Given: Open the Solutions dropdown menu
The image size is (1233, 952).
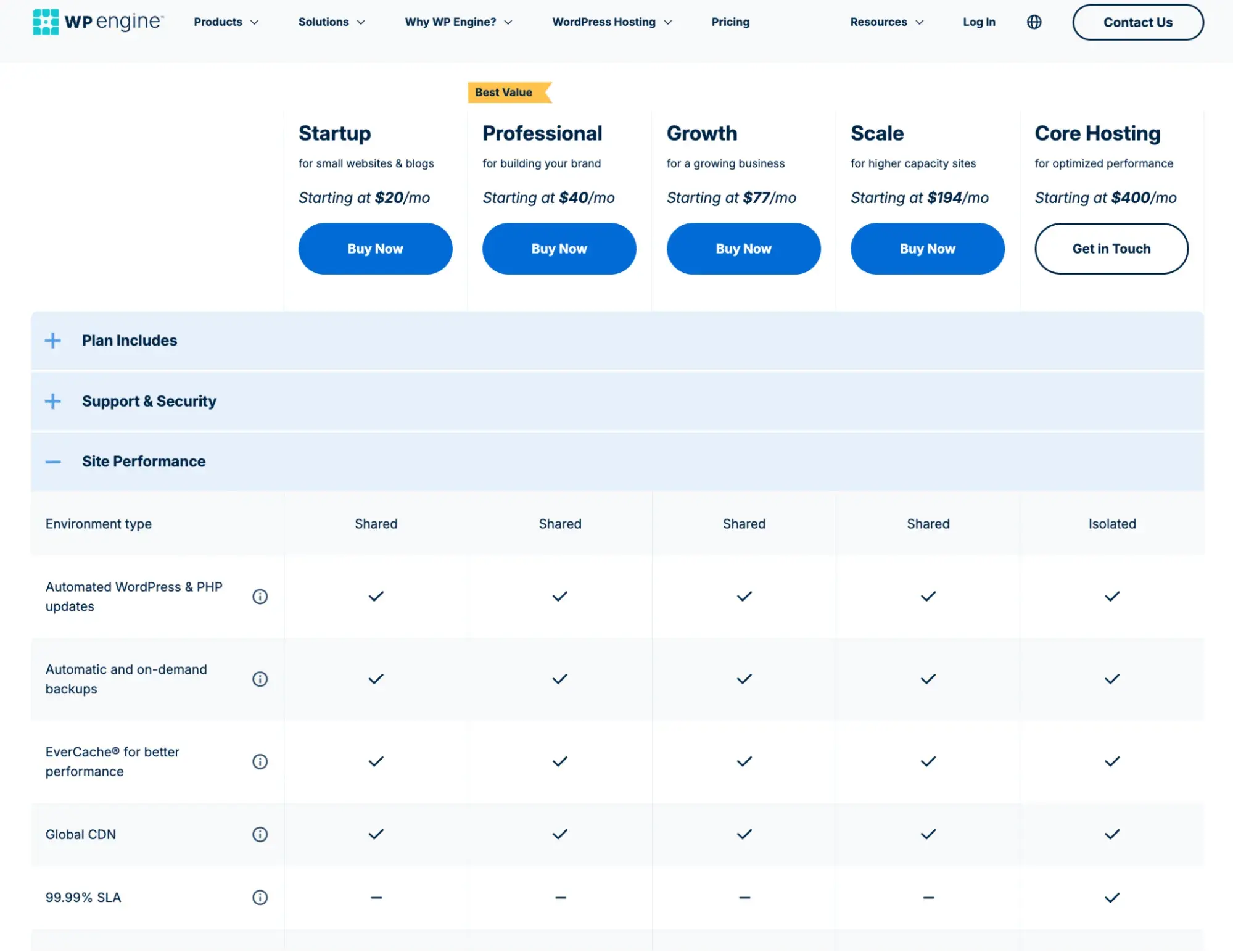Looking at the screenshot, I should point(330,21).
